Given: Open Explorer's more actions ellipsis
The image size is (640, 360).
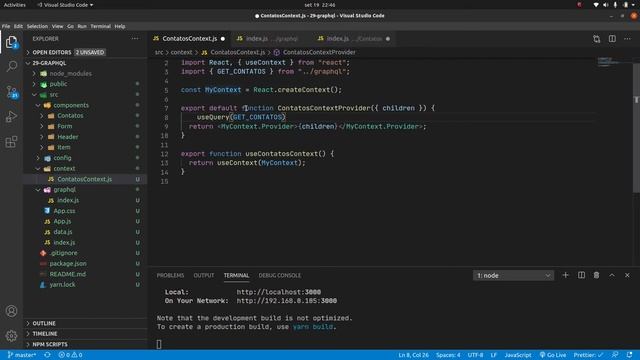Looking at the screenshot, I should tap(135, 39).
